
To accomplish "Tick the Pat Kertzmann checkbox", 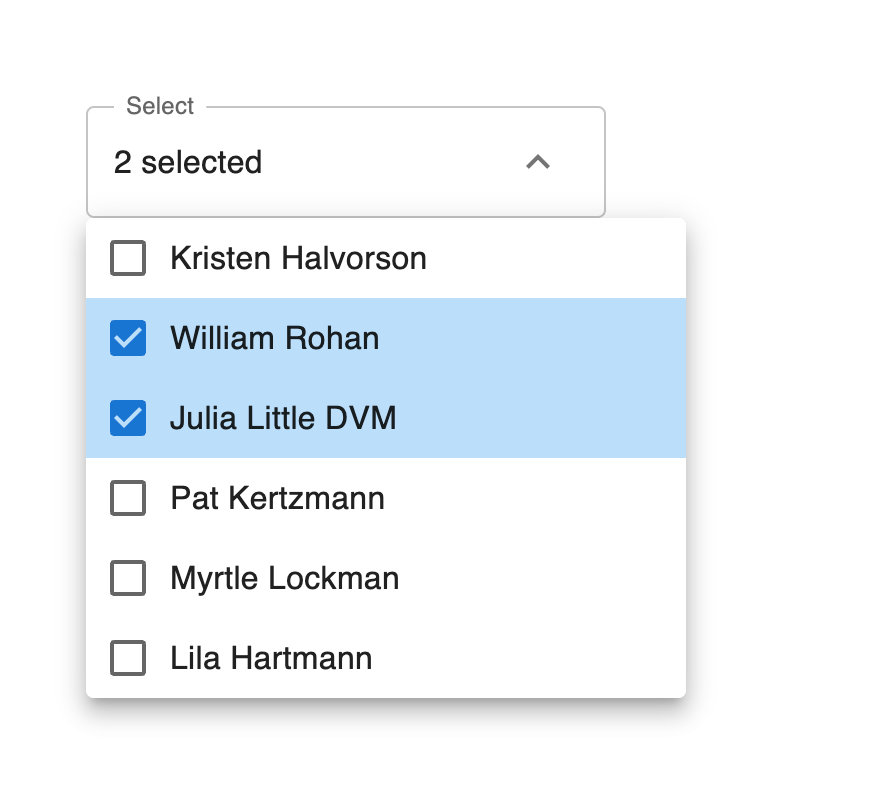I will click(128, 498).
